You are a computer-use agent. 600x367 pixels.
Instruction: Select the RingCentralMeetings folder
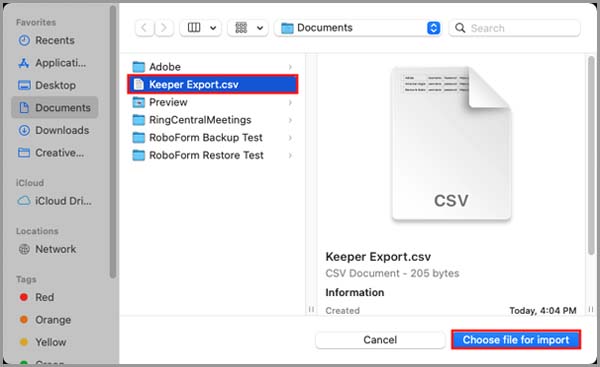point(213,120)
